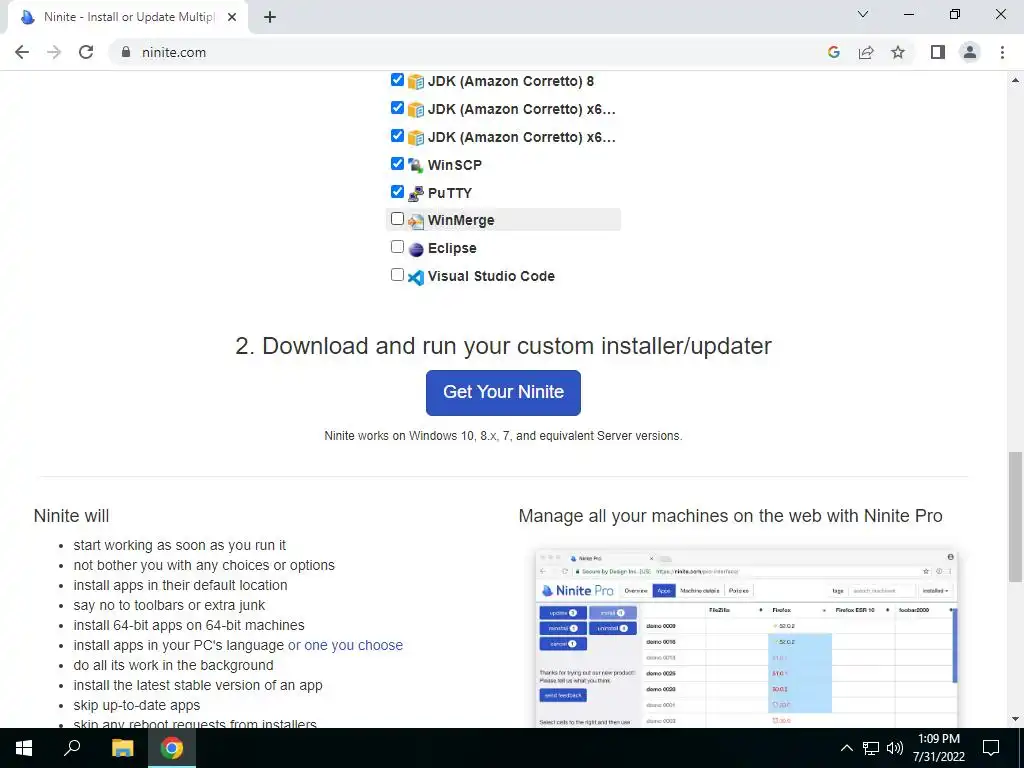The height and width of the screenshot is (768, 1024).
Task: Click 'install 64-bit apps on 64-bit machines' text
Action: point(189,625)
